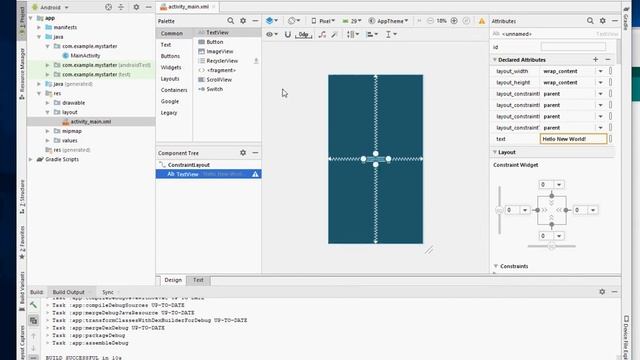This screenshot has width=640, height=360.
Task: Hide the Project tool window
Action: [x=149, y=7]
